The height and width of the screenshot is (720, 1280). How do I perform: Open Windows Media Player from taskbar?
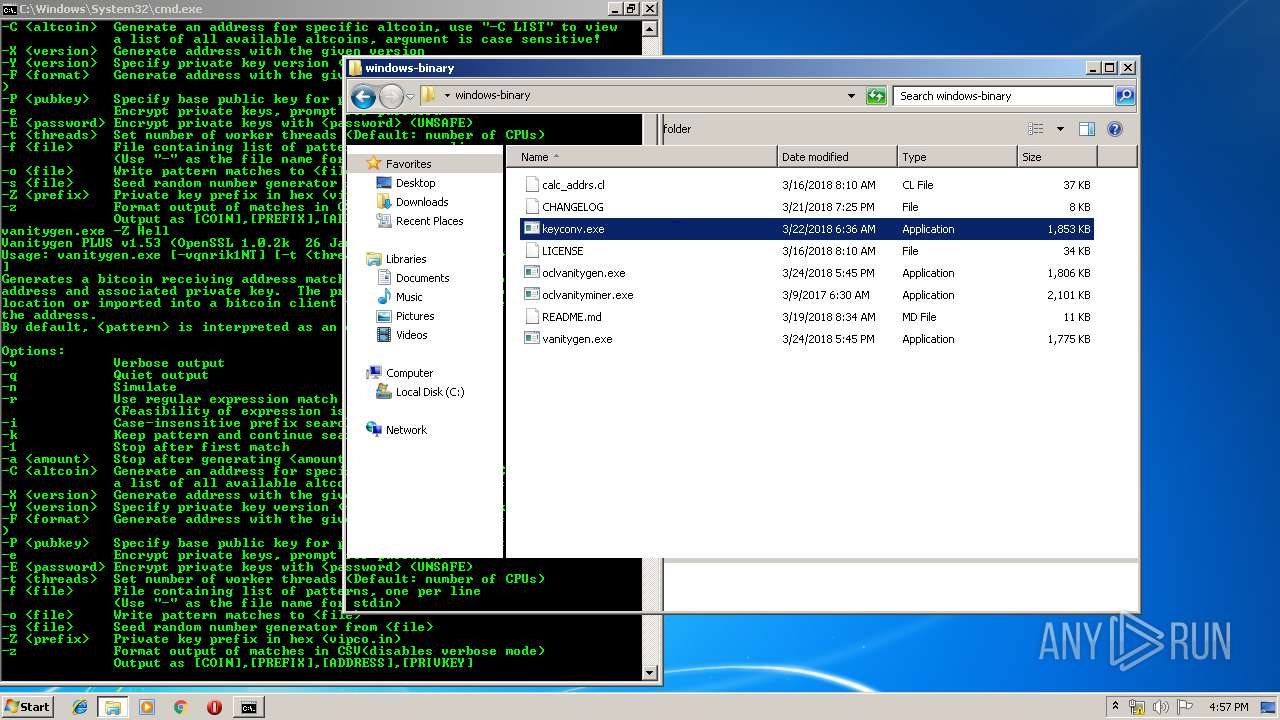[x=147, y=707]
